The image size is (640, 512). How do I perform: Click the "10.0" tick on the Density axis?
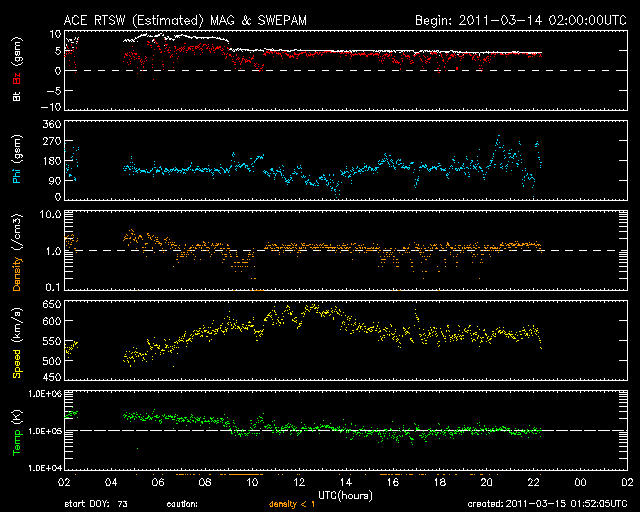pos(50,214)
